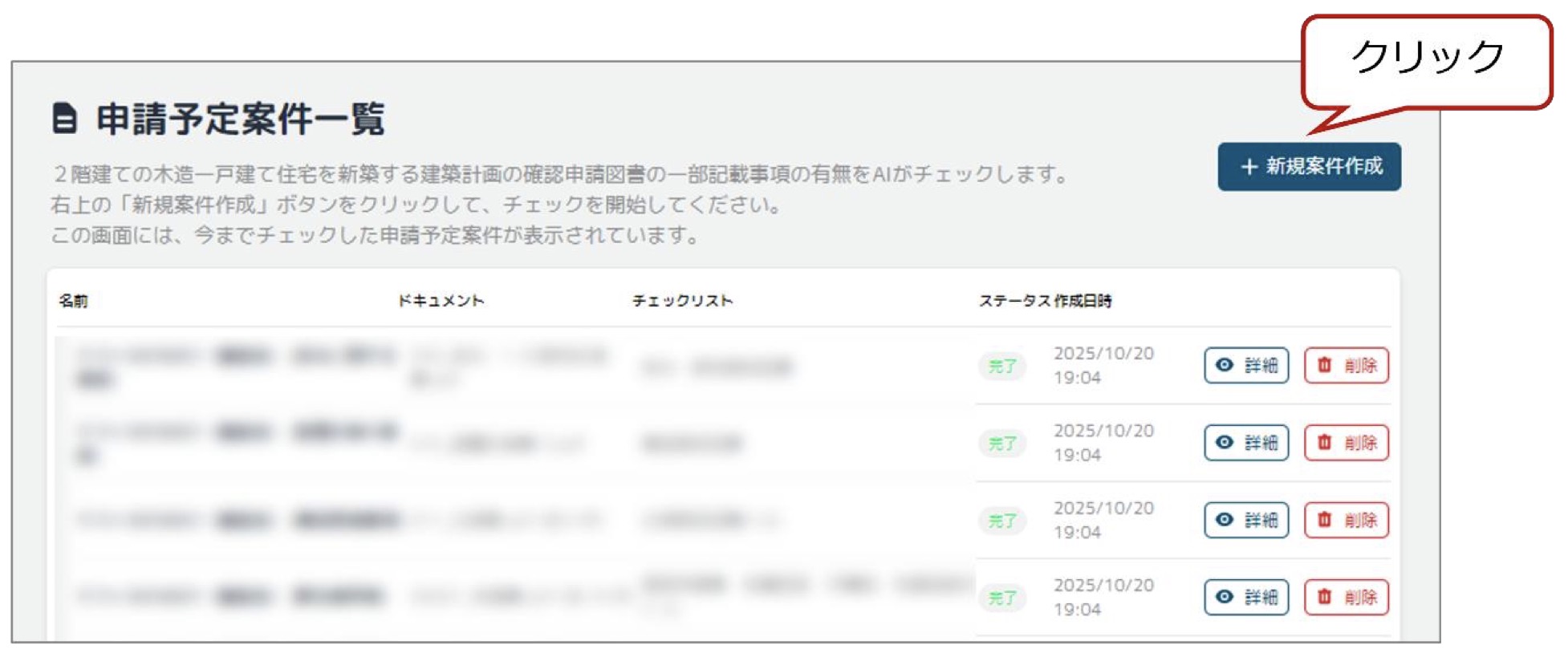Open 詳細 for the second row

tap(1246, 443)
